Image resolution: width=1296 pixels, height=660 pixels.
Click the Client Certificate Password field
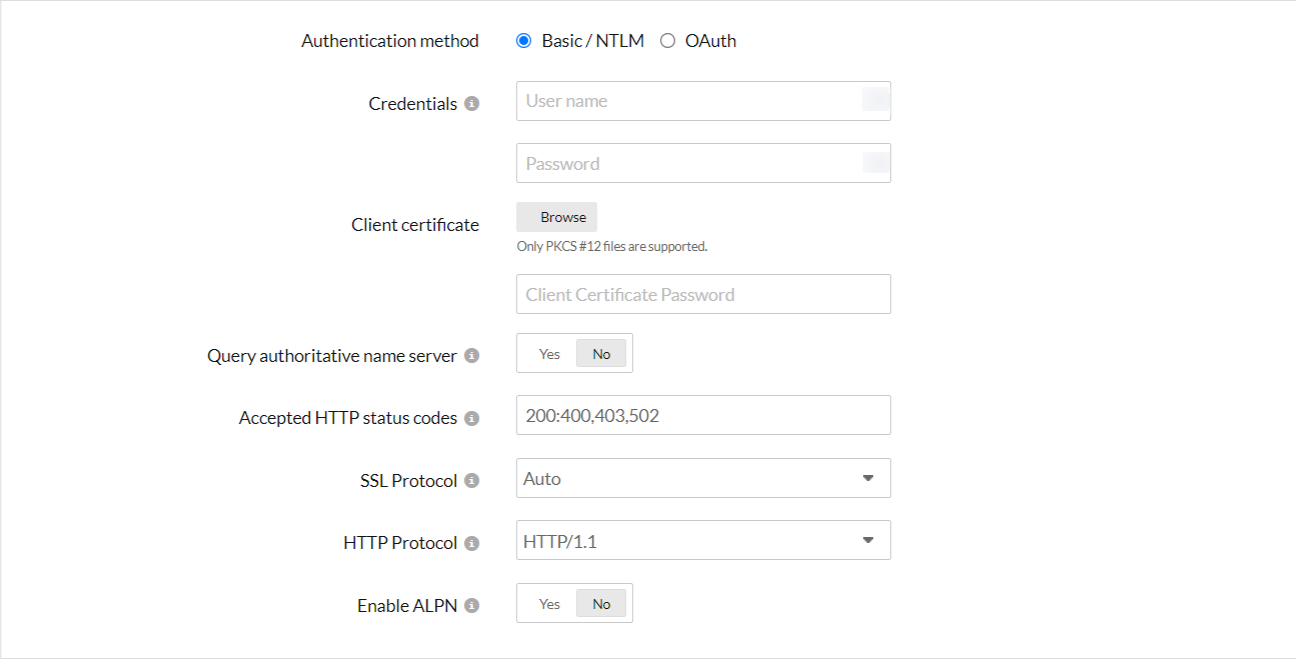703,295
